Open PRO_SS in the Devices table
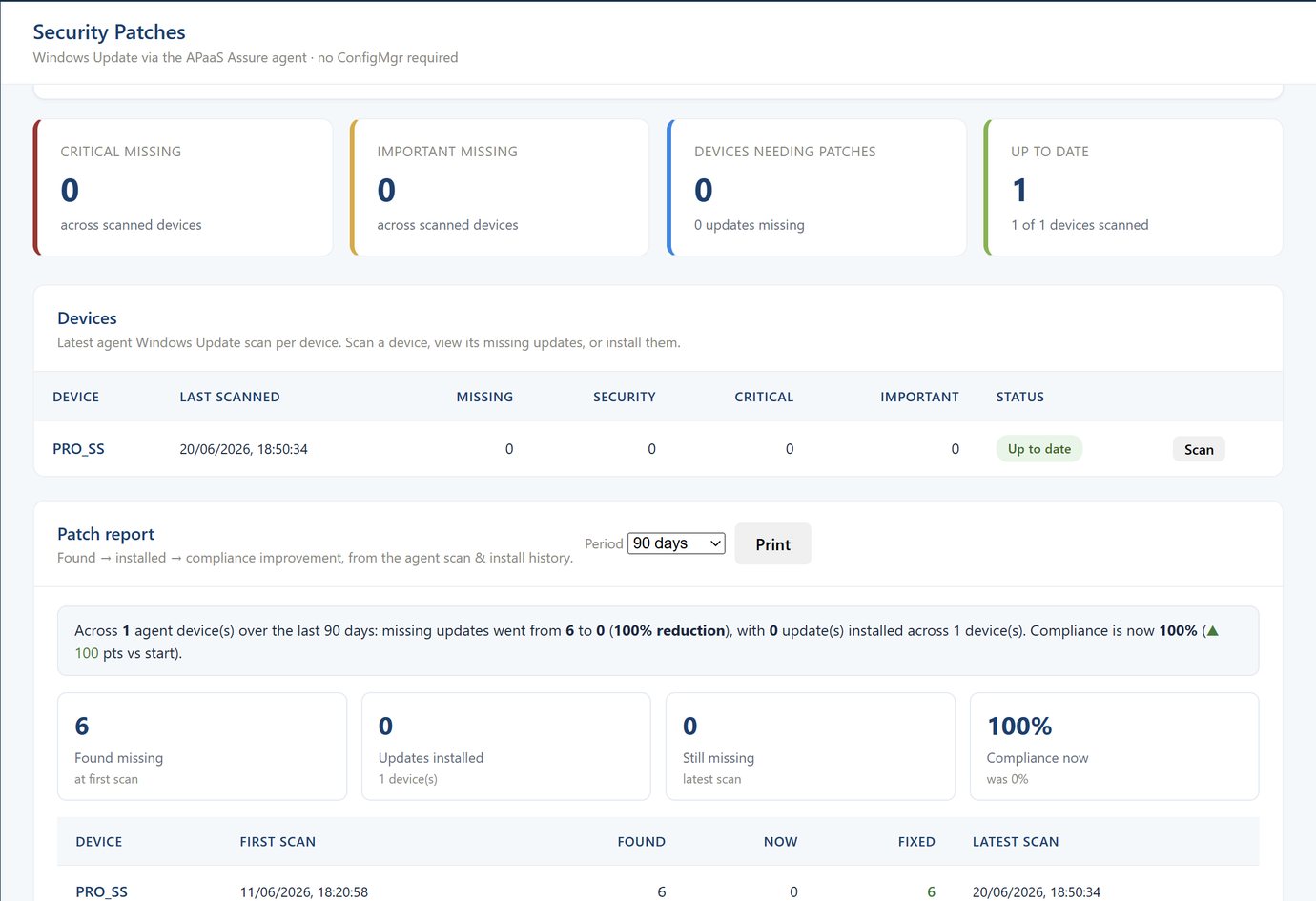Viewport: 1316px width, 901px height. click(x=78, y=449)
